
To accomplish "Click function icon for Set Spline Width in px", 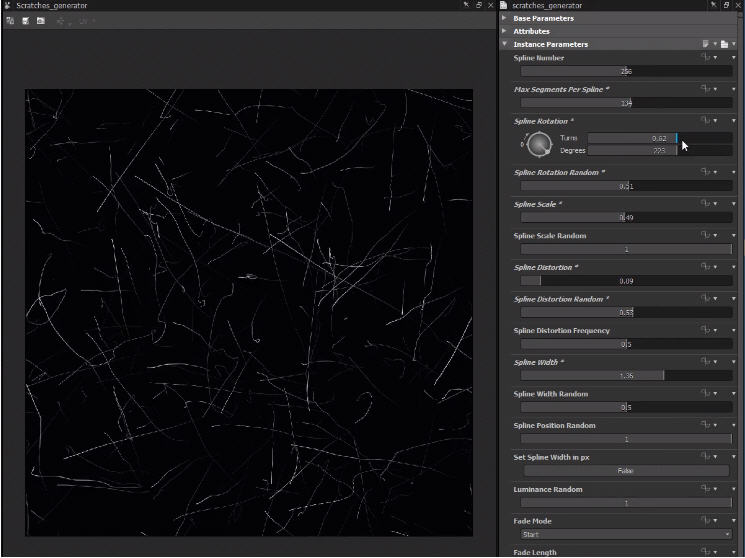I will tap(705, 456).
